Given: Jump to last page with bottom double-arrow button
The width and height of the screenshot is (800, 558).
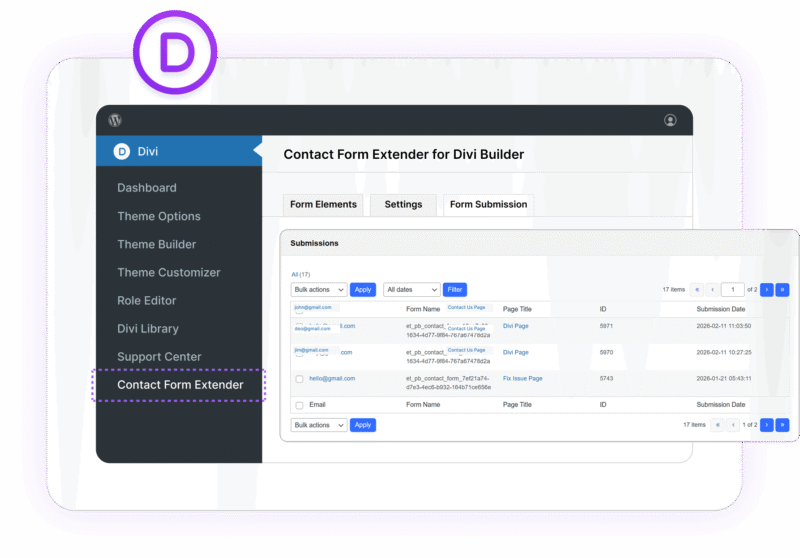Looking at the screenshot, I should 782,425.
